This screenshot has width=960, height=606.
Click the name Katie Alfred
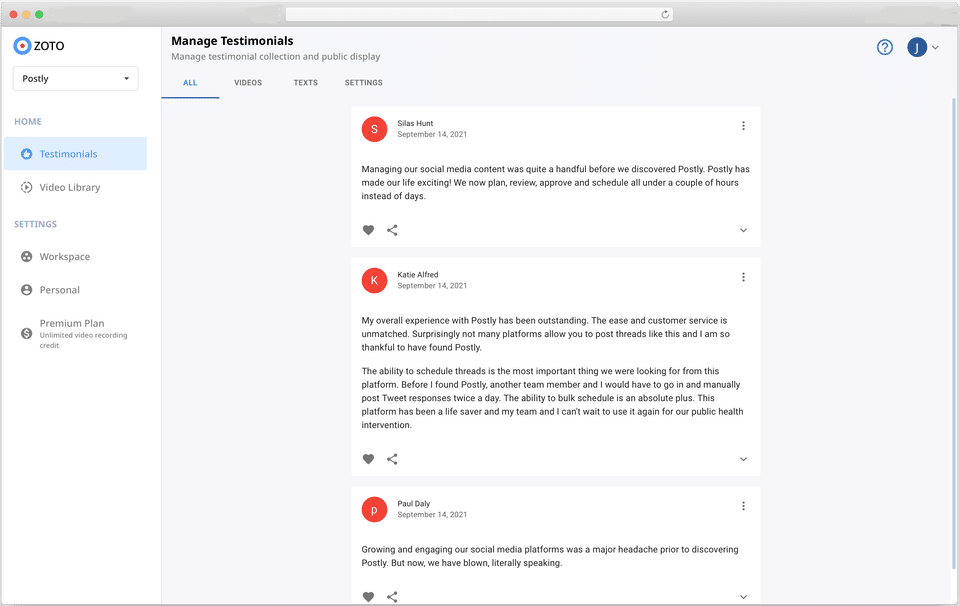[x=418, y=274]
